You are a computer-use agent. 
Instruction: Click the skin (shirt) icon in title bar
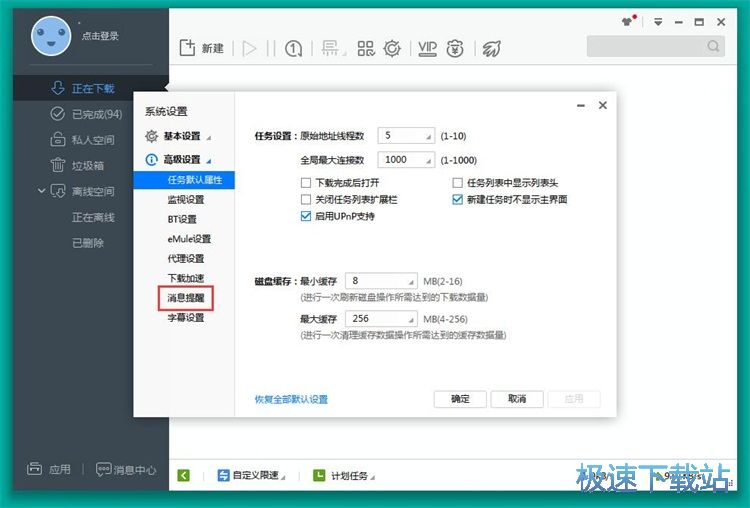628,20
